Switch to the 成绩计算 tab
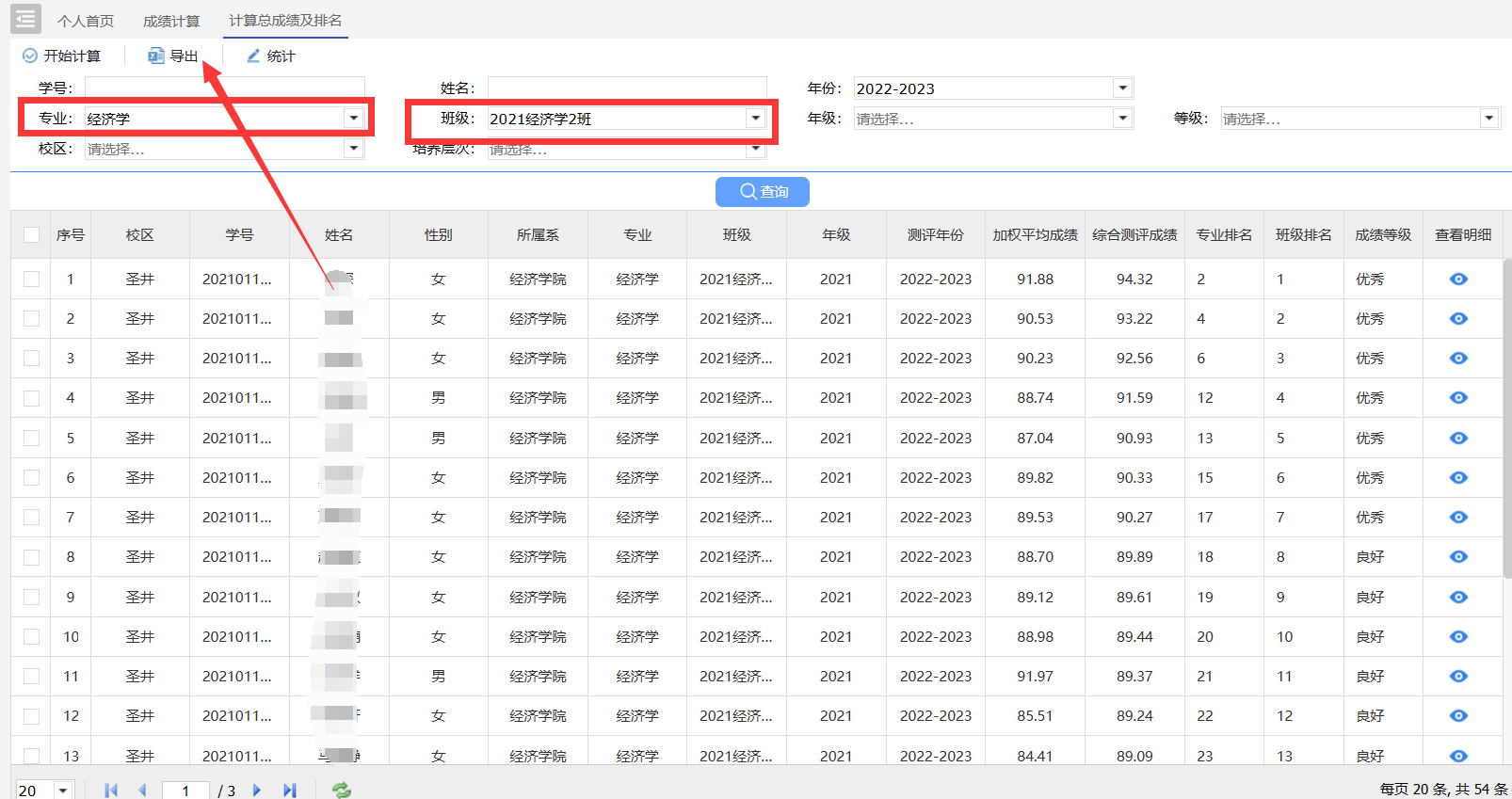Image resolution: width=1512 pixels, height=799 pixels. (x=171, y=21)
